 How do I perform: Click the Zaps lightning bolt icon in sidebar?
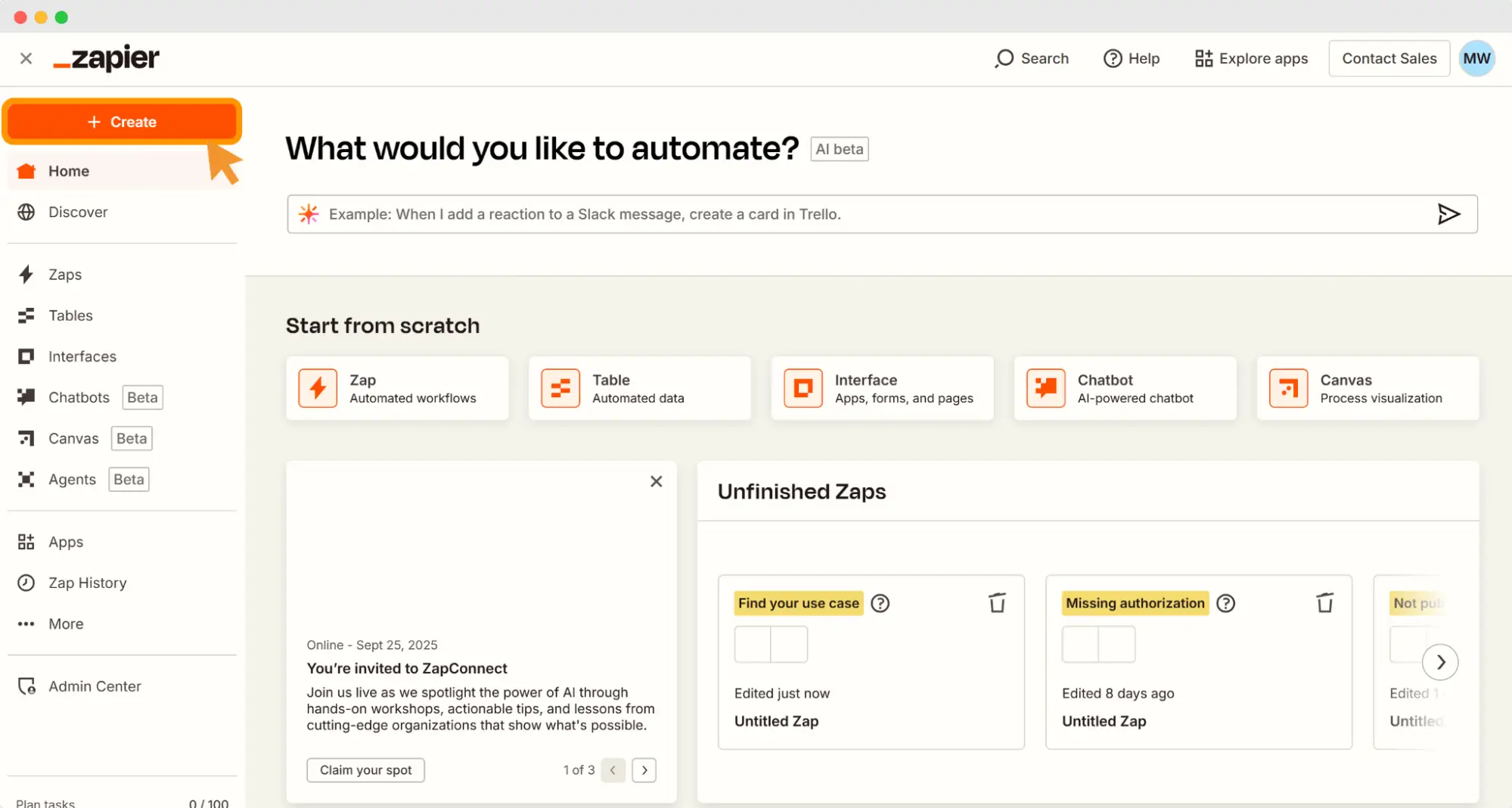click(x=26, y=275)
